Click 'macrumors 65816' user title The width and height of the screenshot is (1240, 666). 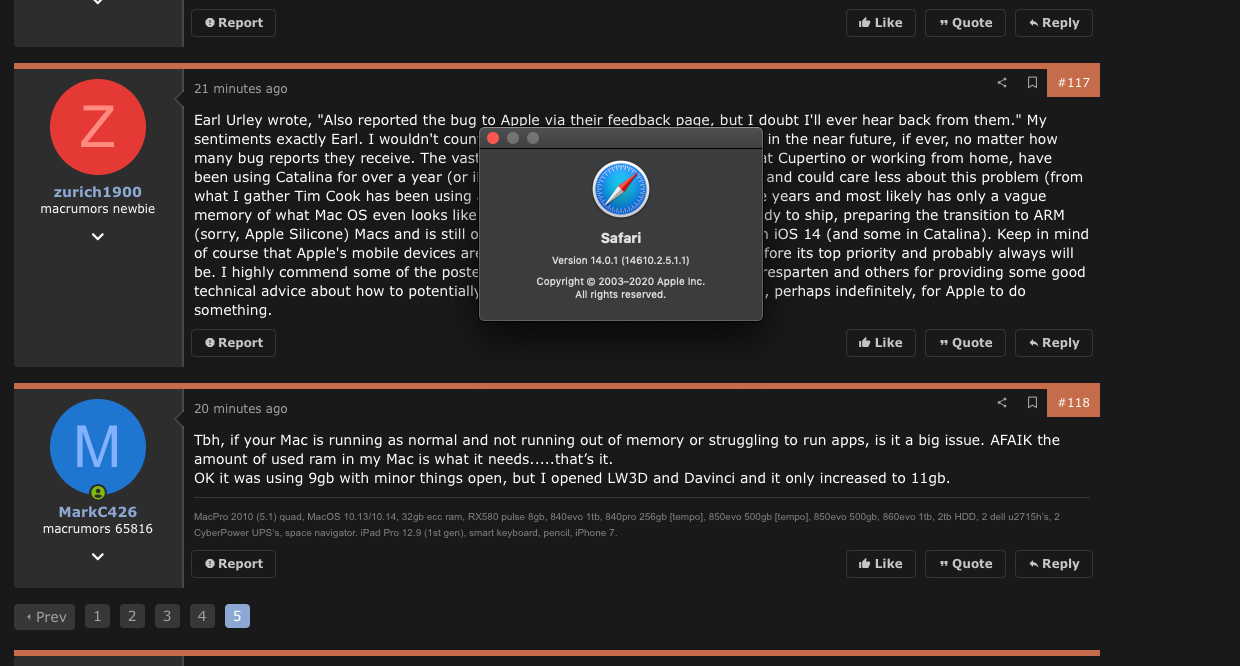(x=98, y=529)
